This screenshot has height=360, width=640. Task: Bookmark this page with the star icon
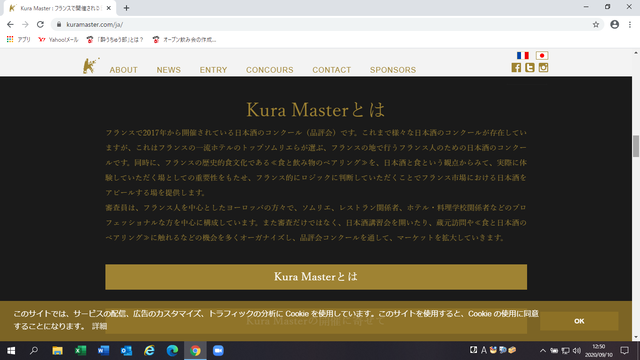point(596,24)
